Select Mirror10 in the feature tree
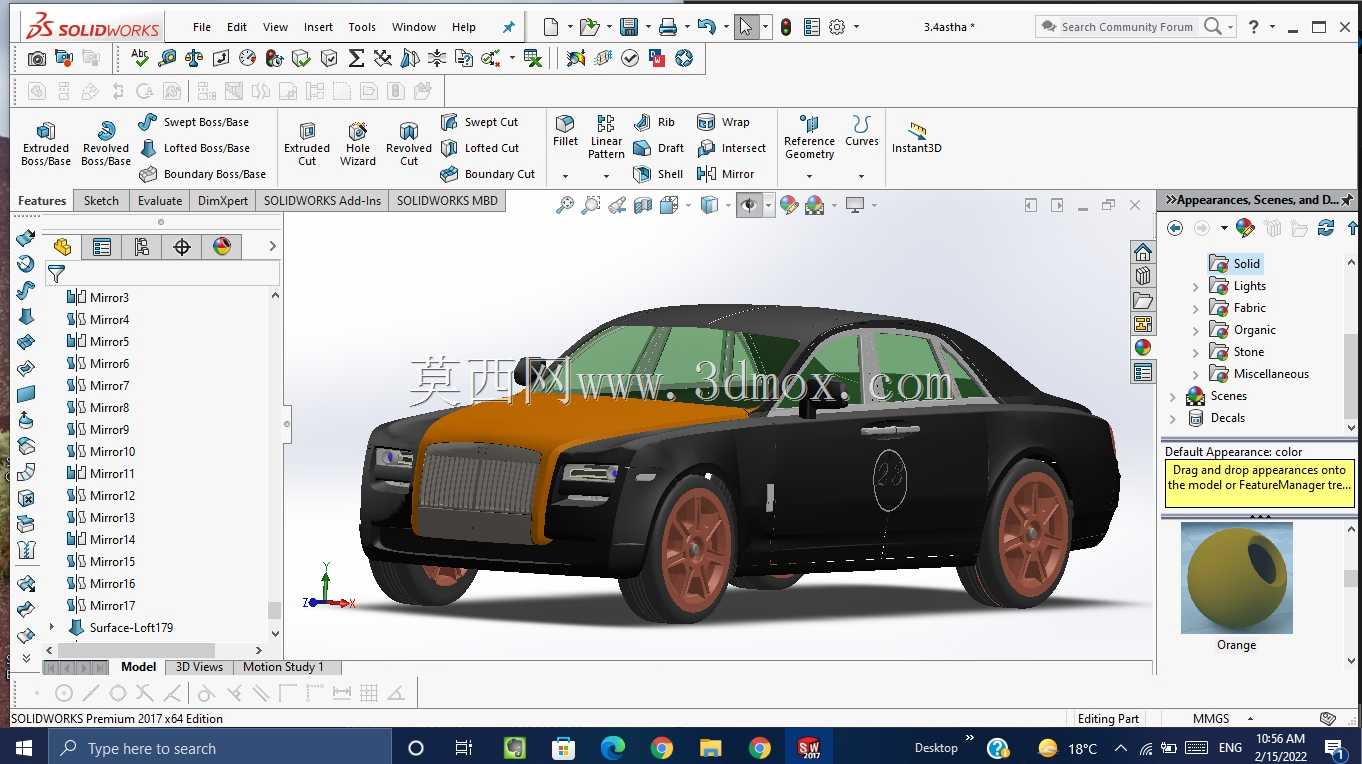1362x764 pixels. click(x=101, y=452)
